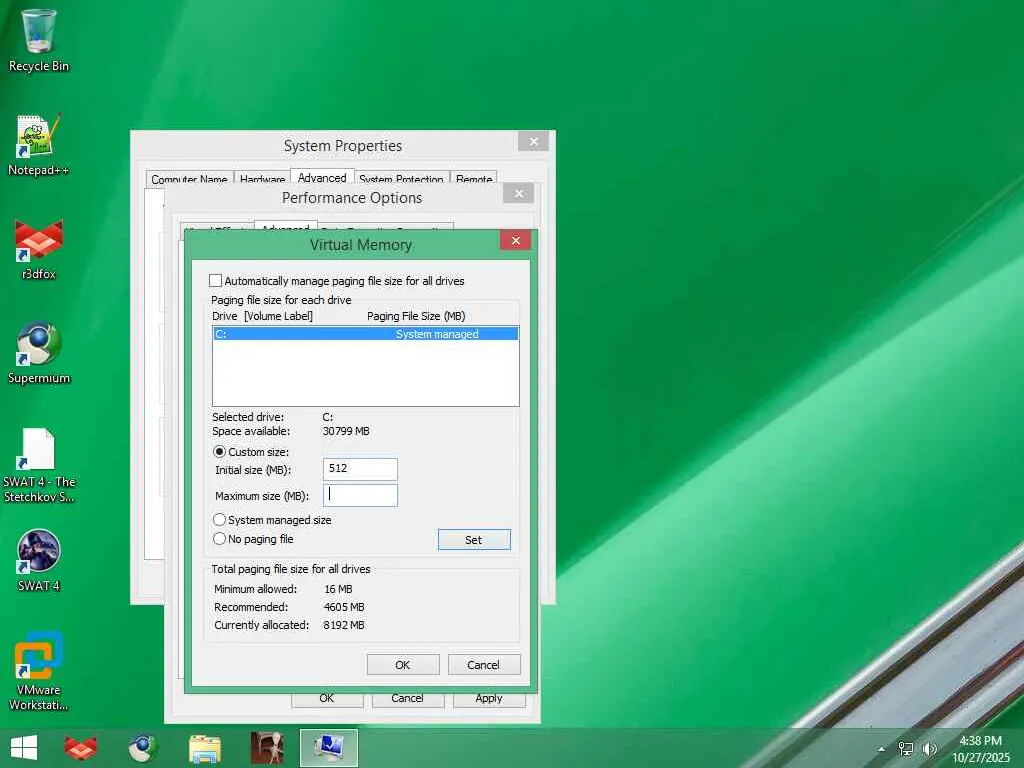This screenshot has height=768, width=1024.
Task: Select the Custom size radio button
Action: 219,452
